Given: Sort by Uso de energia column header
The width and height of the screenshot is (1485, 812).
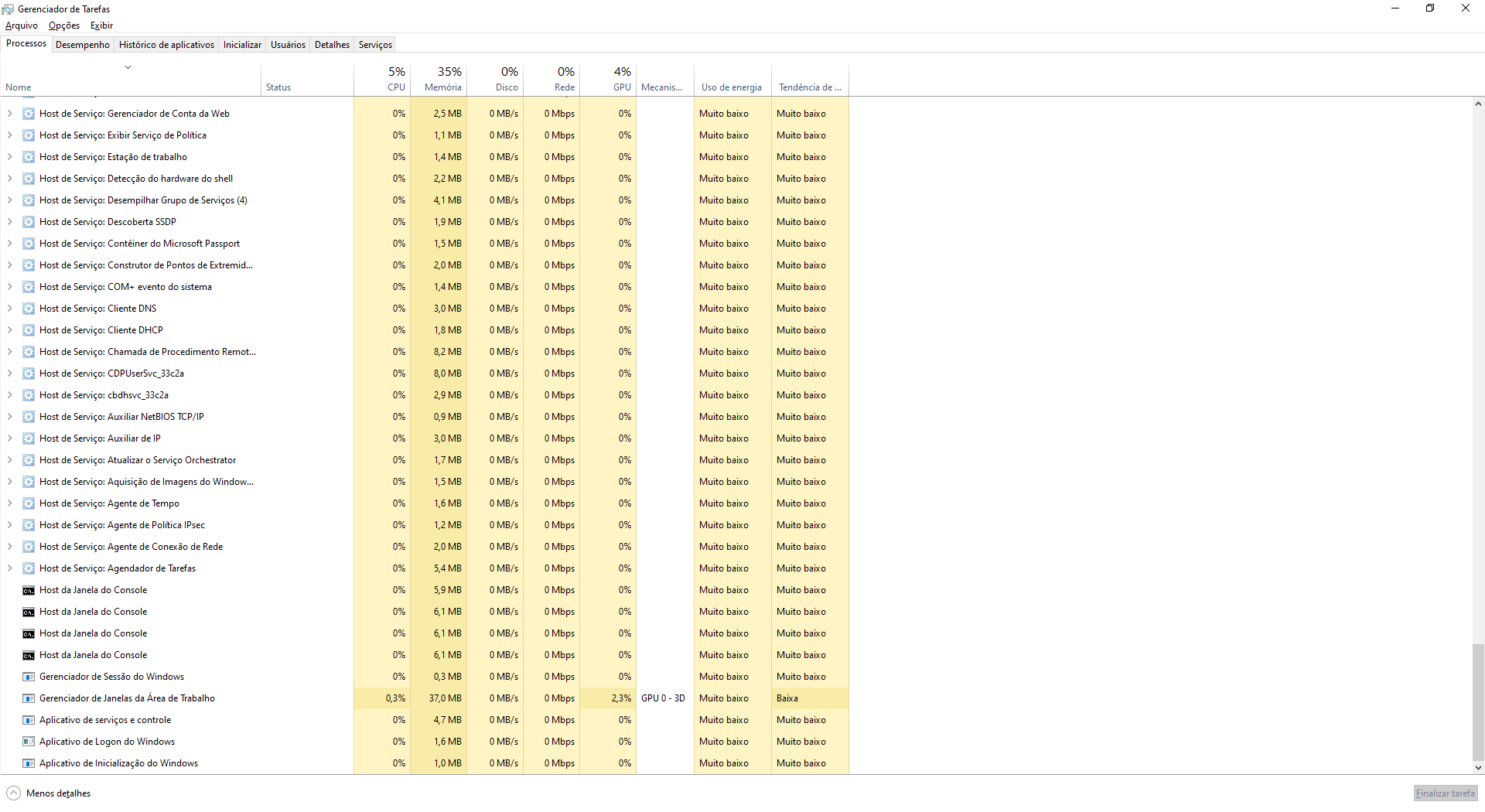Looking at the screenshot, I should (x=732, y=80).
